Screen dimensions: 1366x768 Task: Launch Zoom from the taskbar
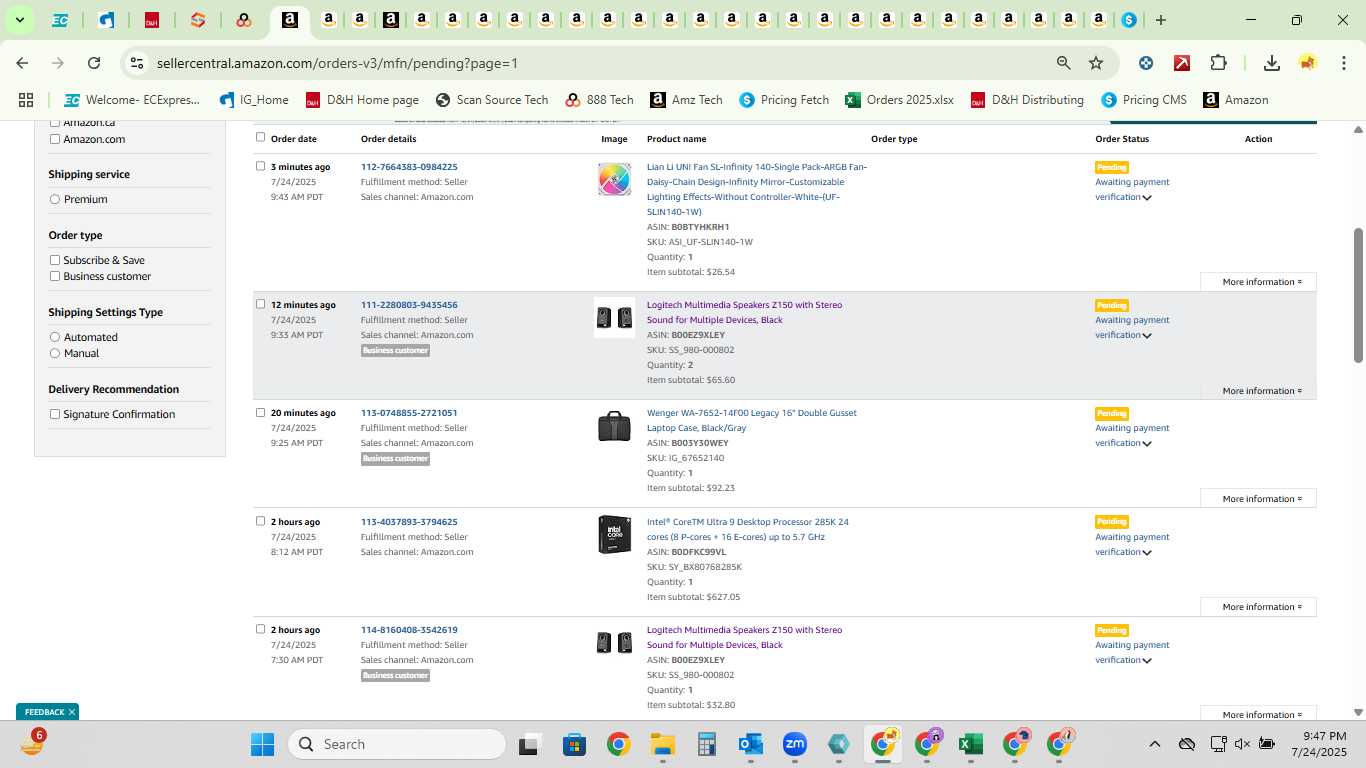(795, 744)
